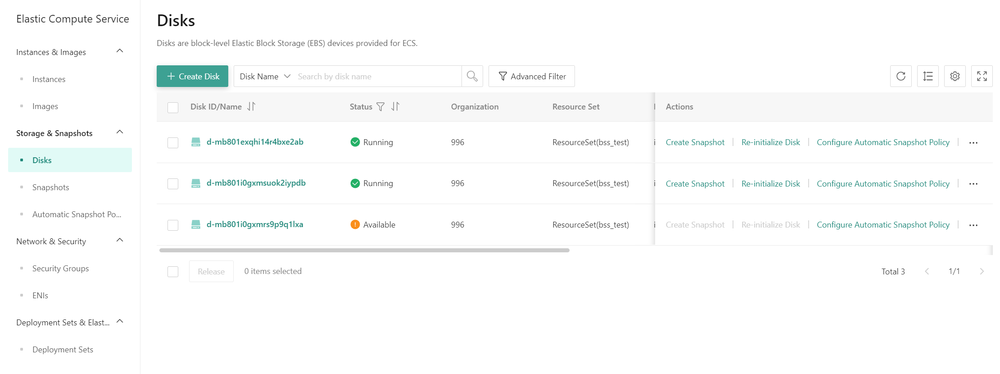The width and height of the screenshot is (1000, 374).
Task: Create Snapshot for d-mb801i0gxmsuok2iypdb
Action: tap(695, 184)
